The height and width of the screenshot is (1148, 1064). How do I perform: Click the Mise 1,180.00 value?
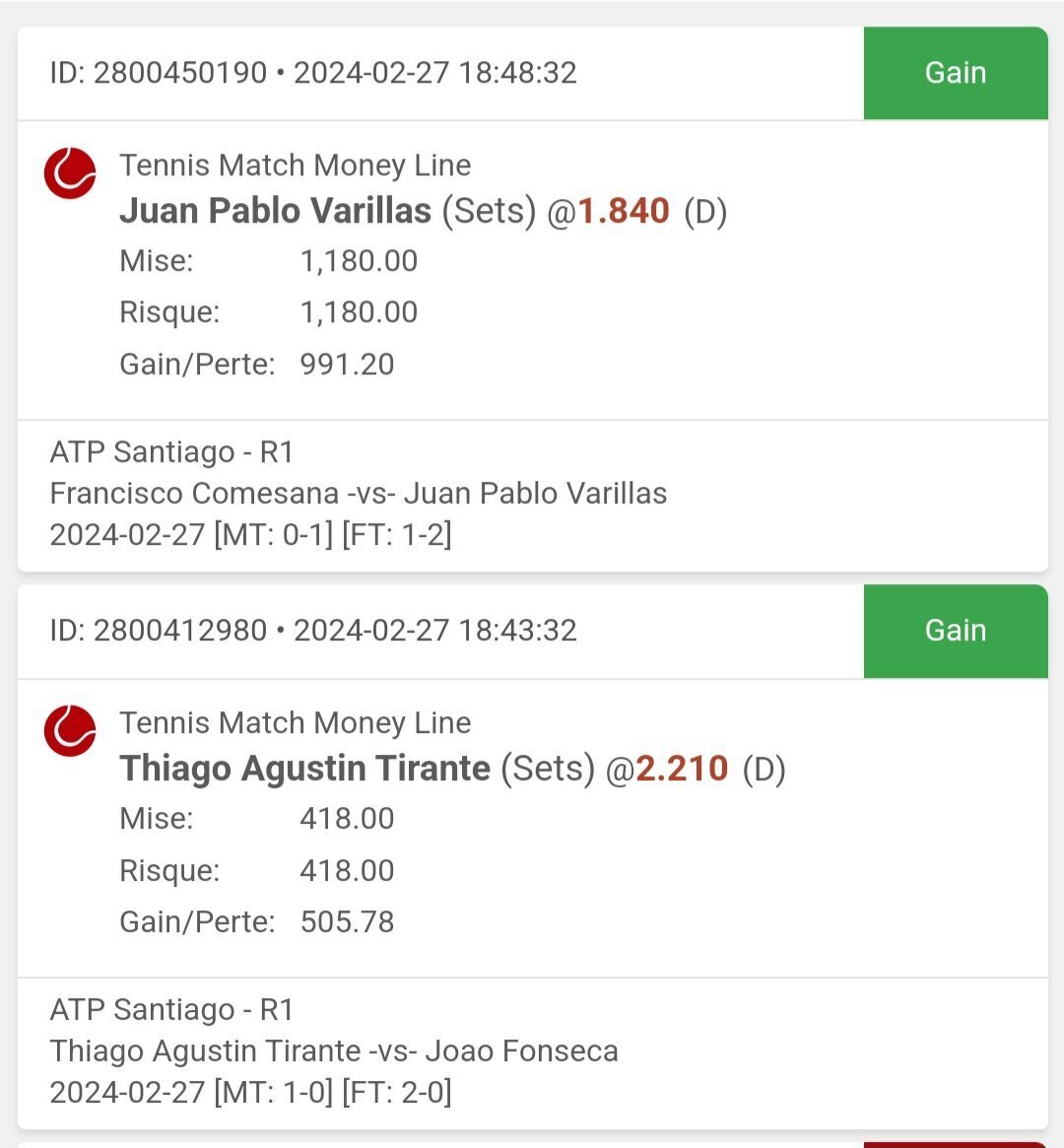(x=359, y=261)
